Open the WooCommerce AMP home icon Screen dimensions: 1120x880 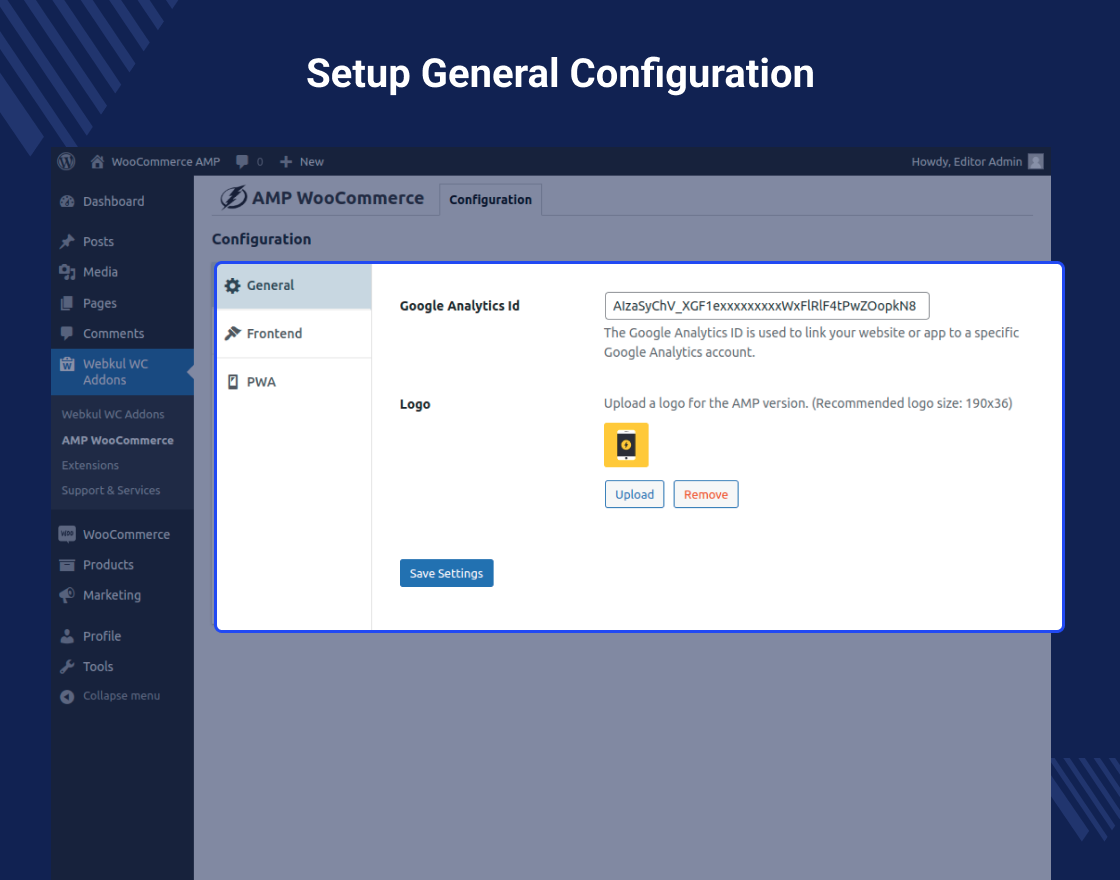point(97,161)
